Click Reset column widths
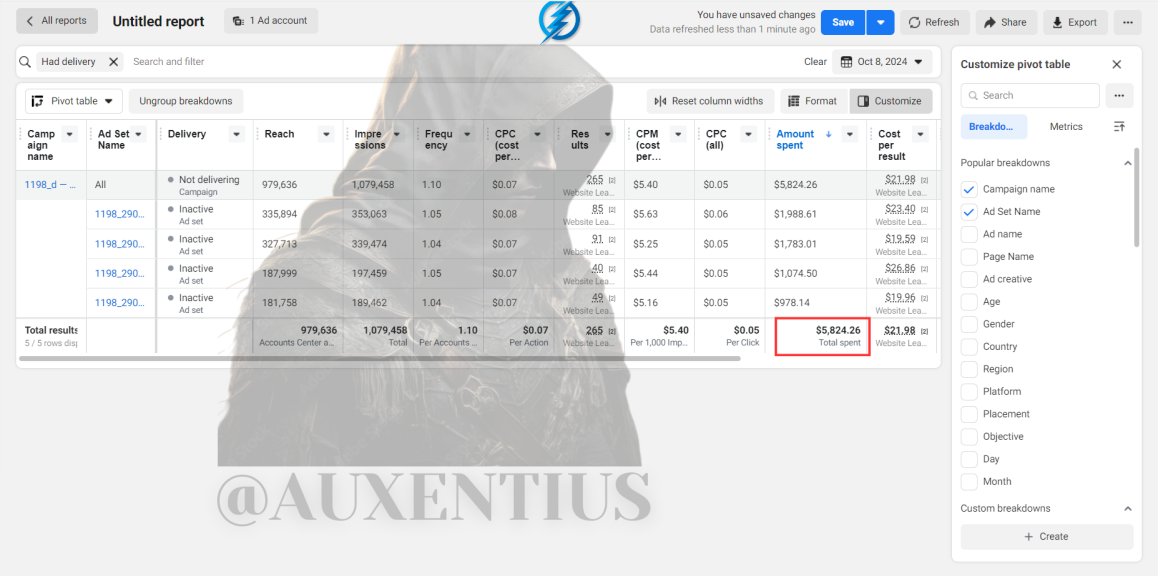The height and width of the screenshot is (576, 1158). tap(710, 101)
